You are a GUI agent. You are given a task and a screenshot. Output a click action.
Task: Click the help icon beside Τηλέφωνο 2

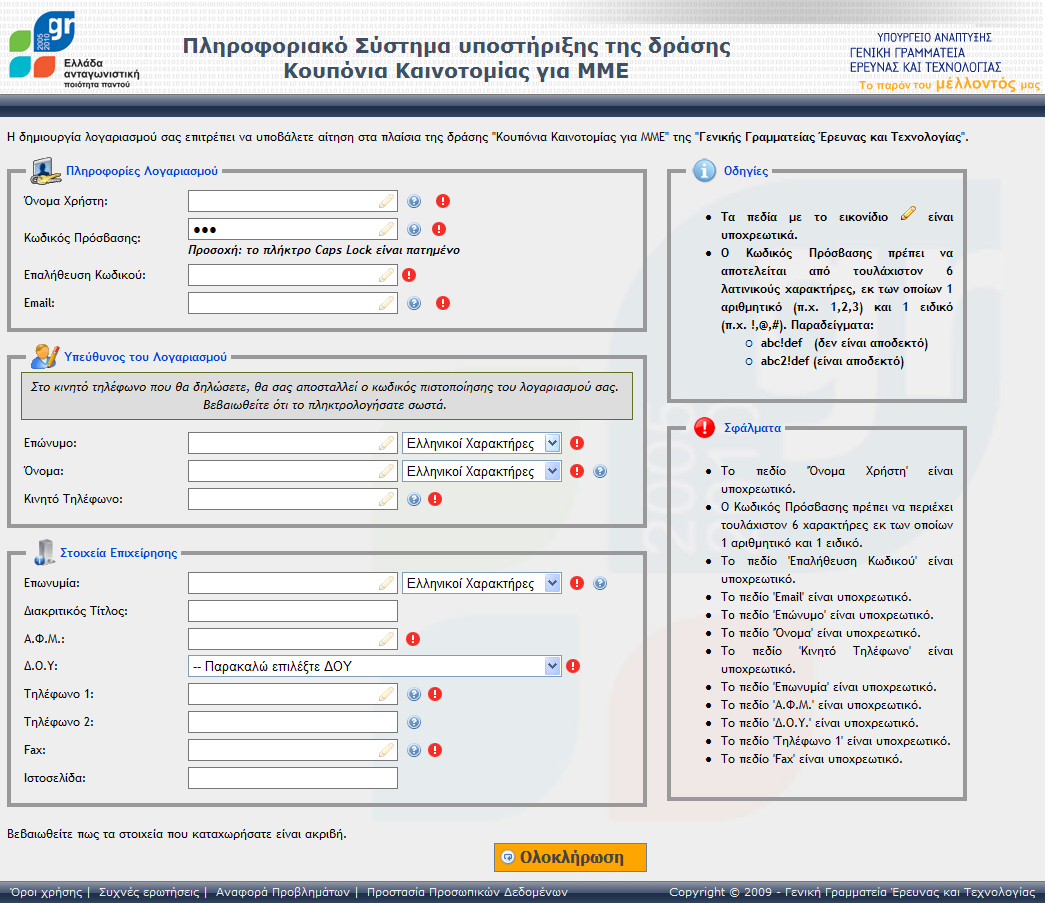[x=414, y=722]
